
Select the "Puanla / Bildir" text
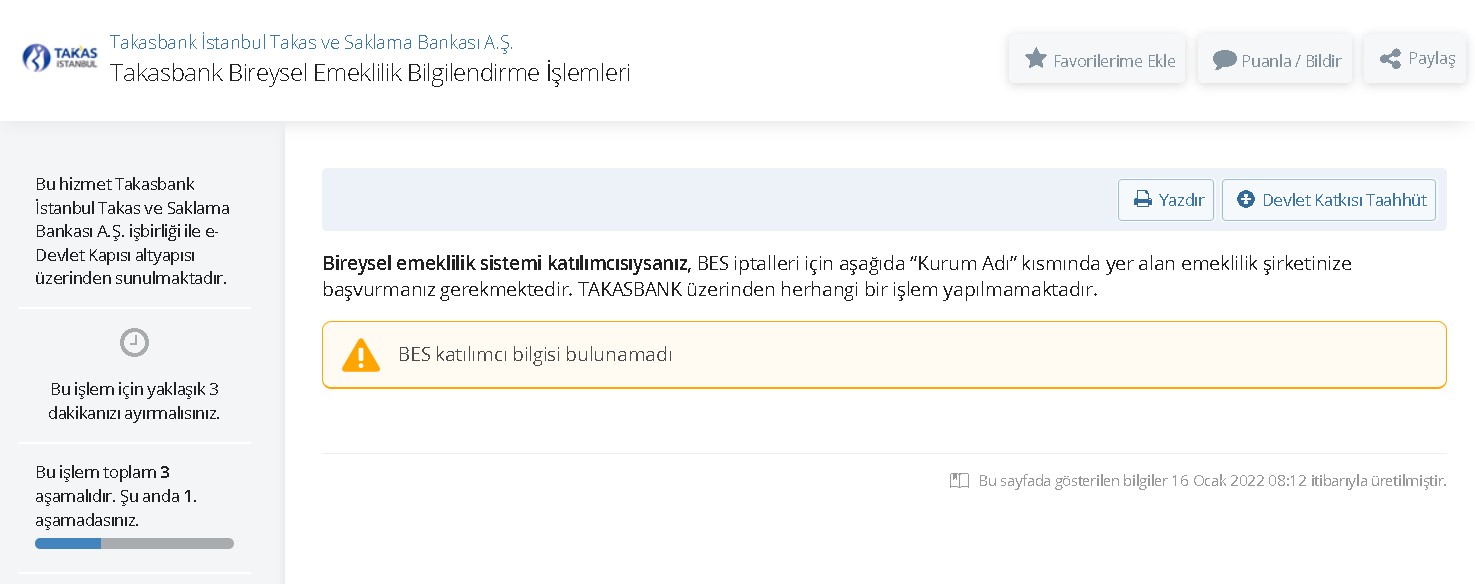coord(1291,60)
